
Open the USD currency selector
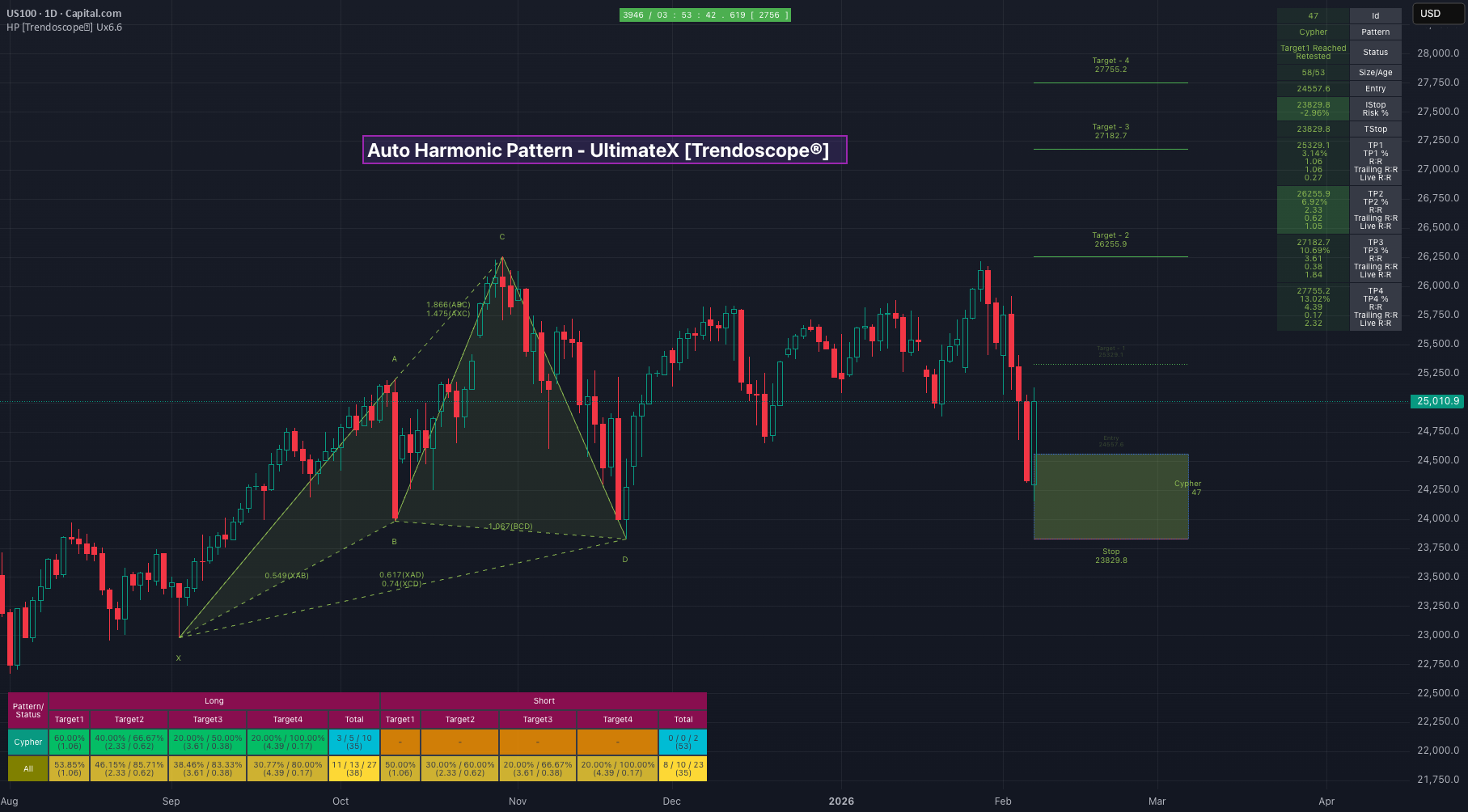tap(1437, 14)
